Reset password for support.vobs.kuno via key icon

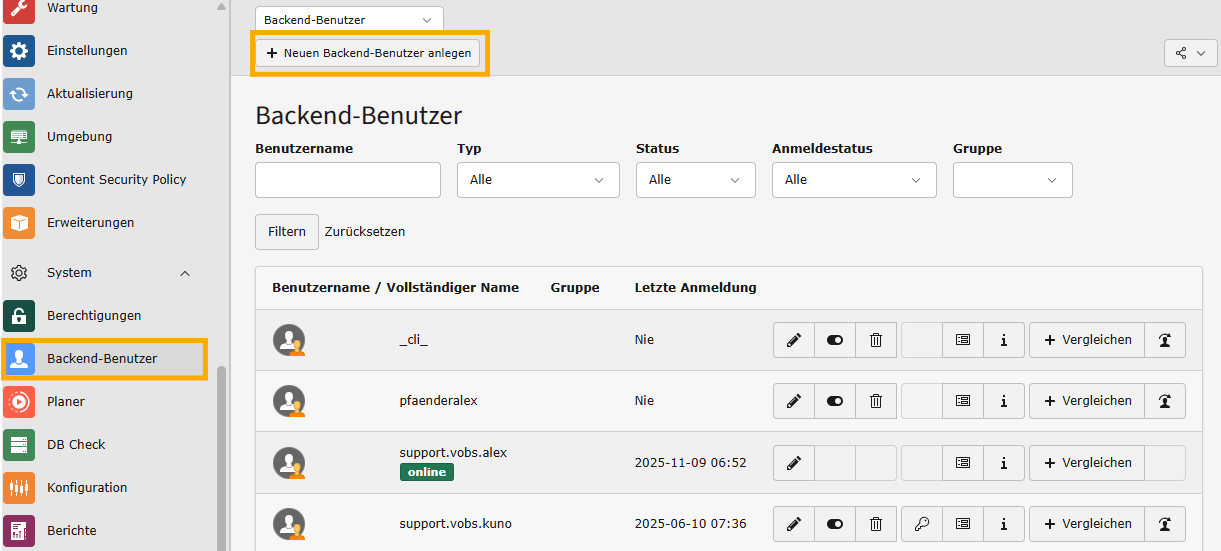pos(922,524)
